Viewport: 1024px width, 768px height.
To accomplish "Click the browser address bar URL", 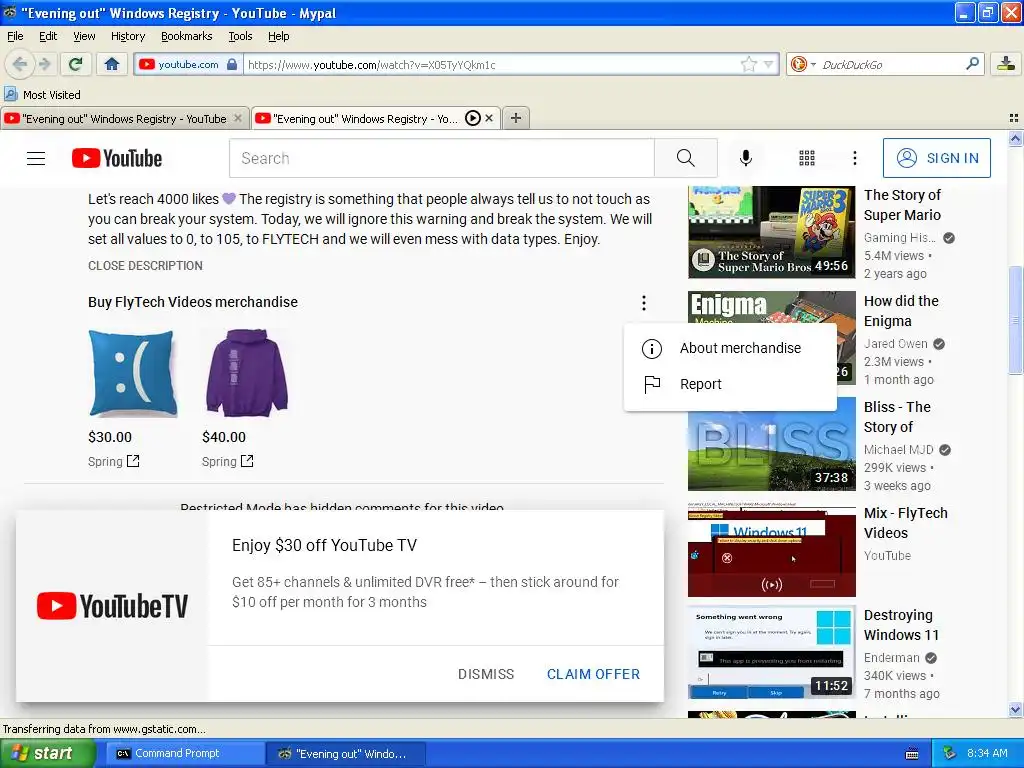I will [490, 64].
